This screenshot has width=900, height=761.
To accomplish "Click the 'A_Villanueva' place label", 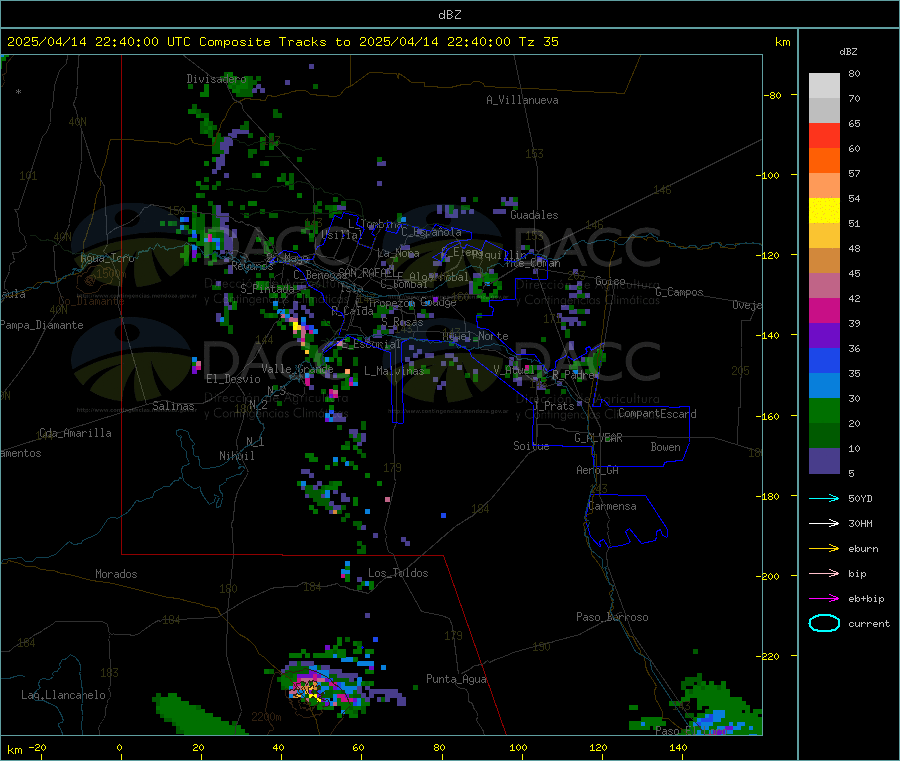I will tap(522, 100).
